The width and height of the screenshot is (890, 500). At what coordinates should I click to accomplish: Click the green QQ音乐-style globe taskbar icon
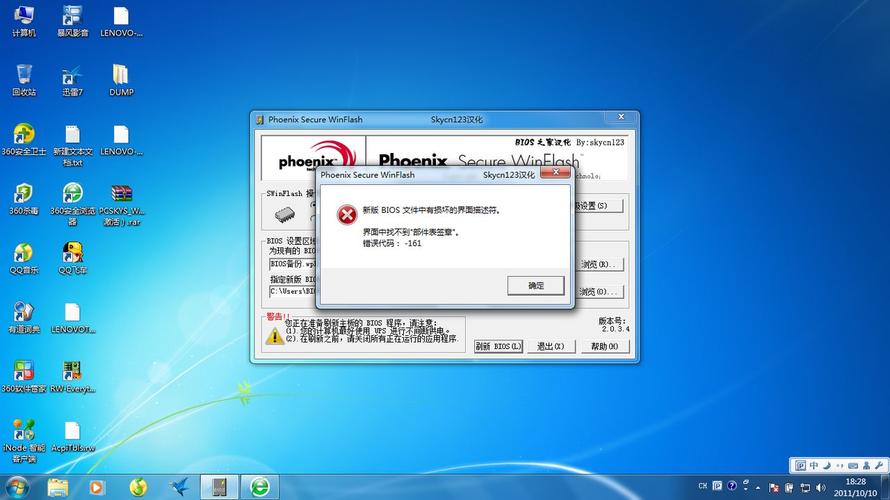point(138,487)
